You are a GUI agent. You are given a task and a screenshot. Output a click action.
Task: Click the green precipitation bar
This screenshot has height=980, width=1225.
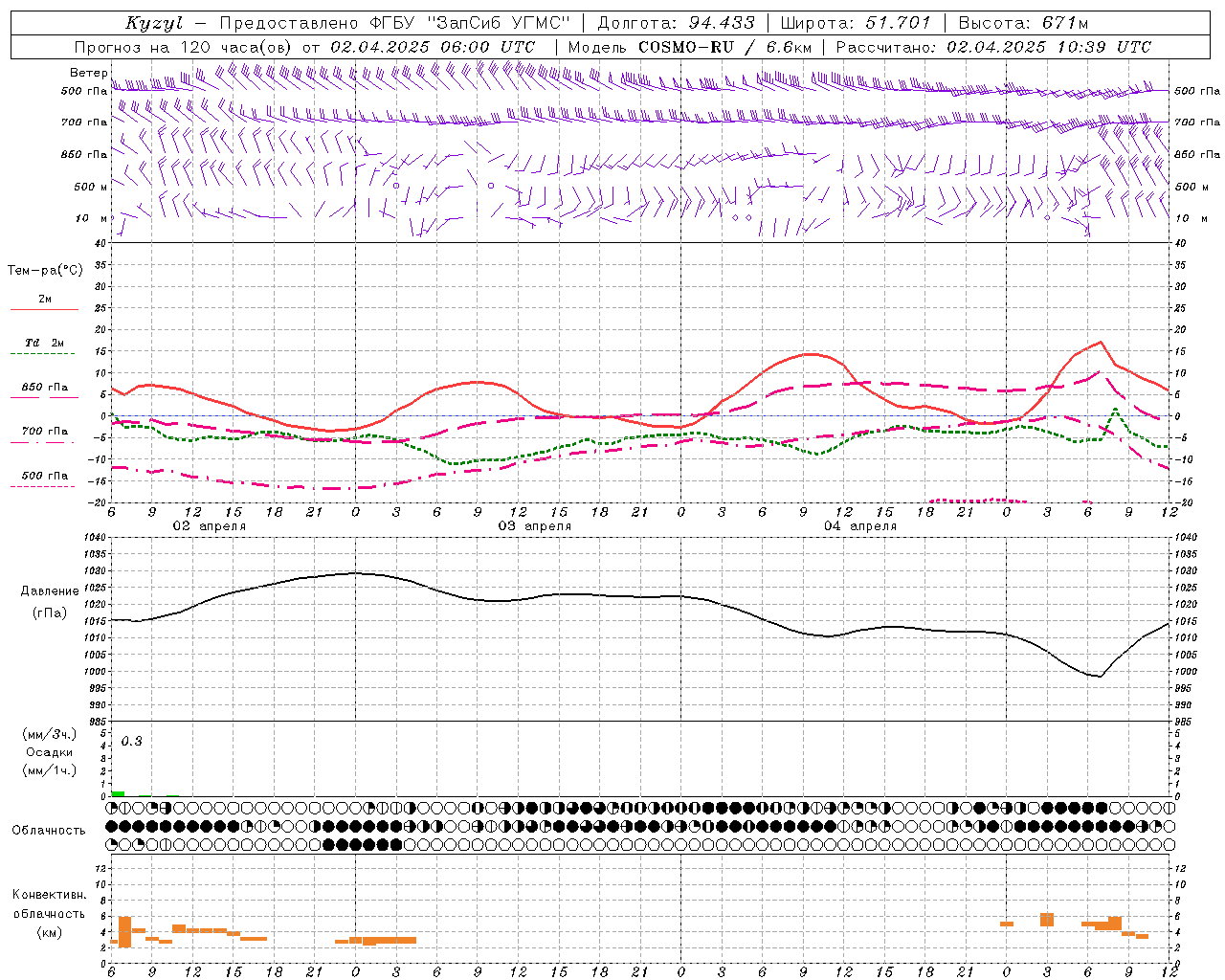coord(118,793)
